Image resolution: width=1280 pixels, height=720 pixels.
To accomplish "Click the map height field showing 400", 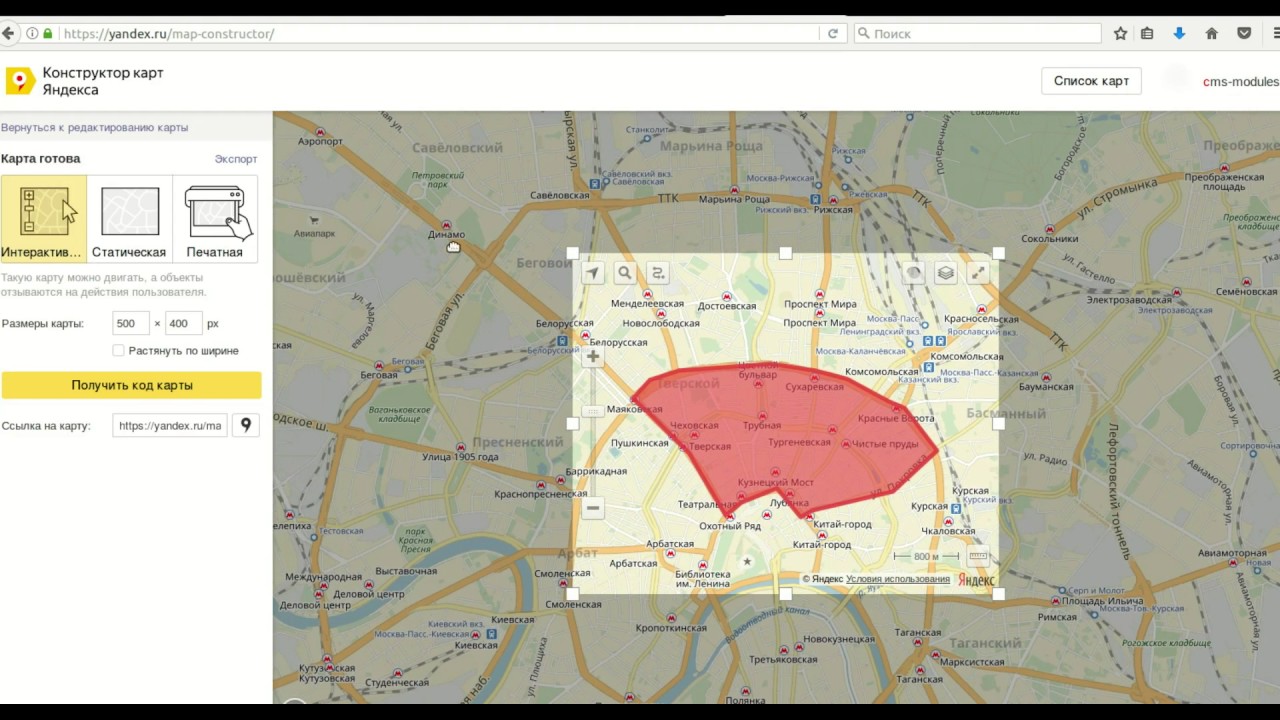I will pos(184,323).
